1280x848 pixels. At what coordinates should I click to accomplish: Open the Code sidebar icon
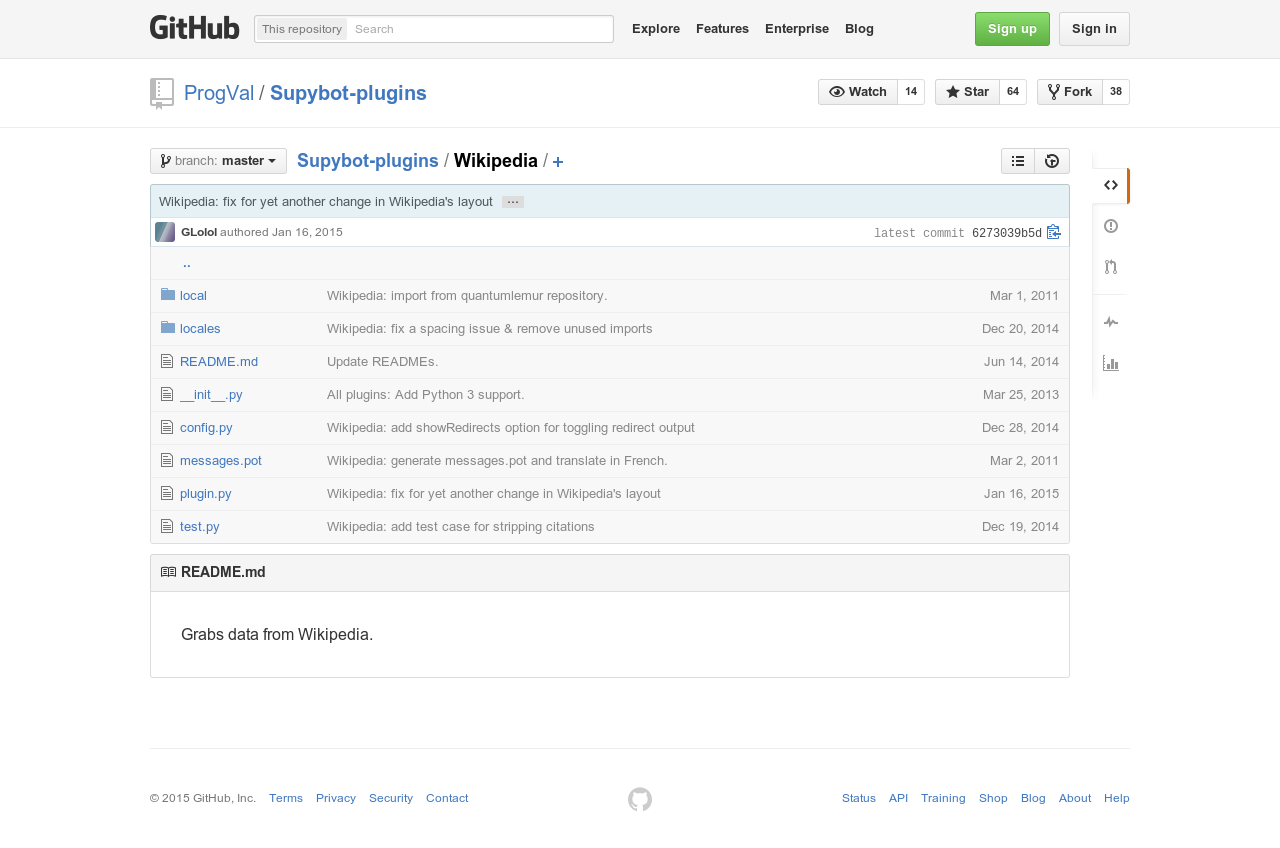[x=1111, y=185]
